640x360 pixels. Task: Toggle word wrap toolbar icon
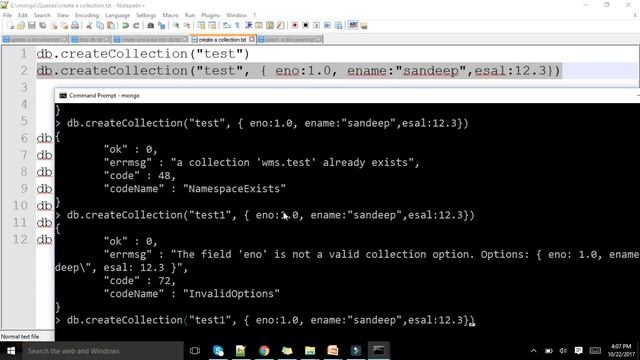point(227,25)
